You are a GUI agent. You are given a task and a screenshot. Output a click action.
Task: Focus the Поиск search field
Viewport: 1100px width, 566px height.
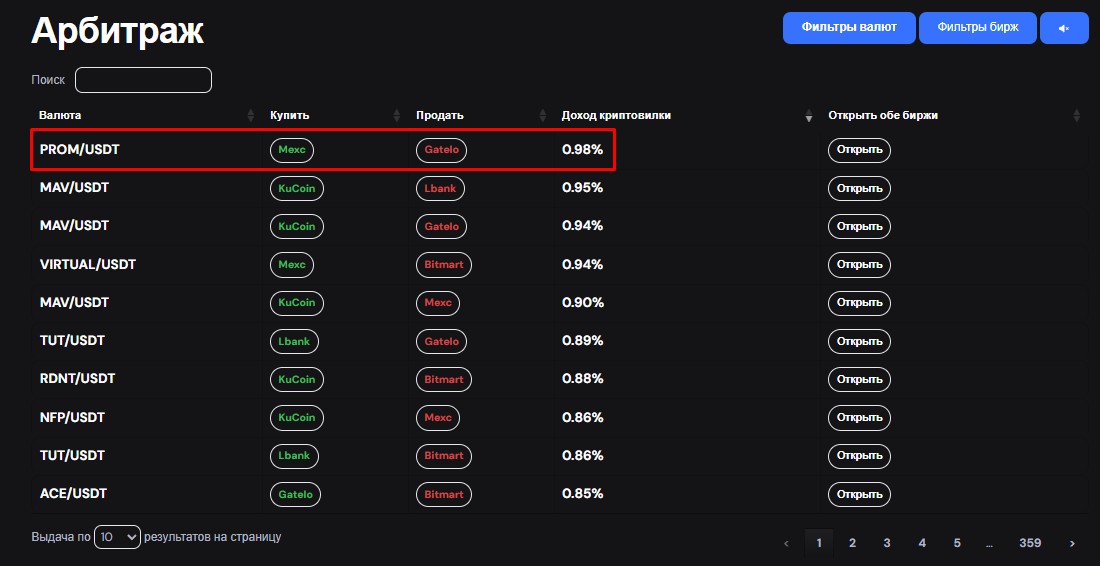point(143,80)
